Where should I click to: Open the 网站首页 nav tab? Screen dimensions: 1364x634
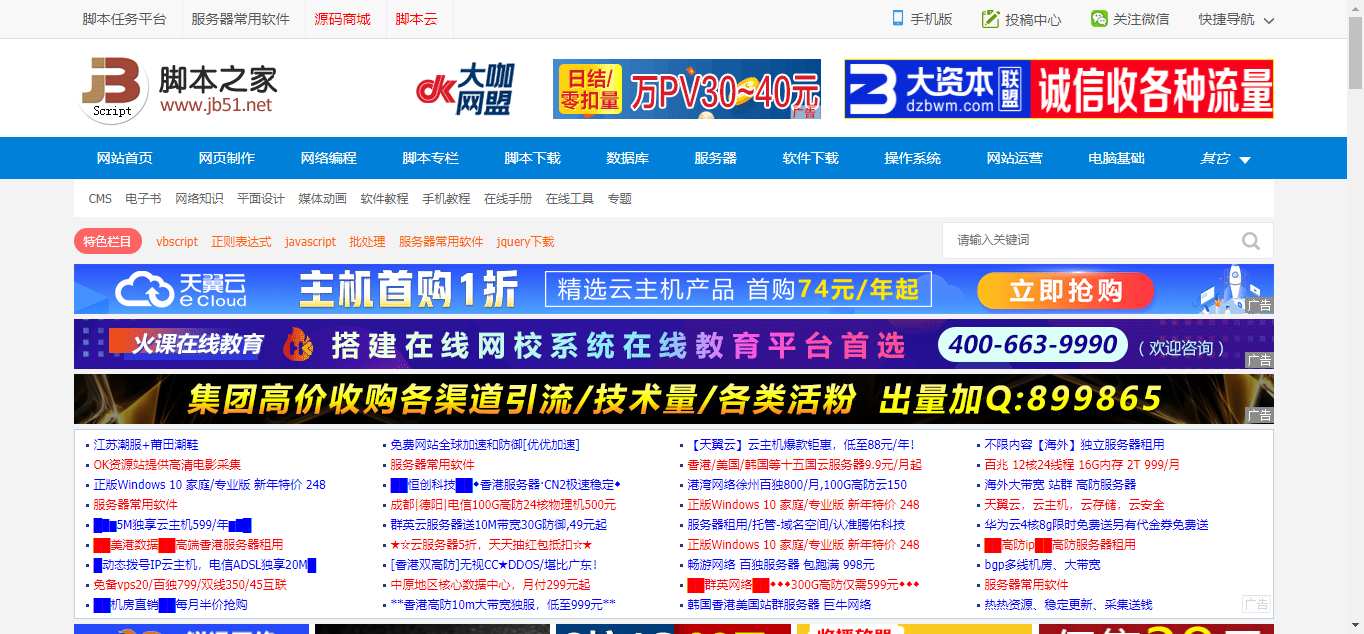tap(125, 158)
